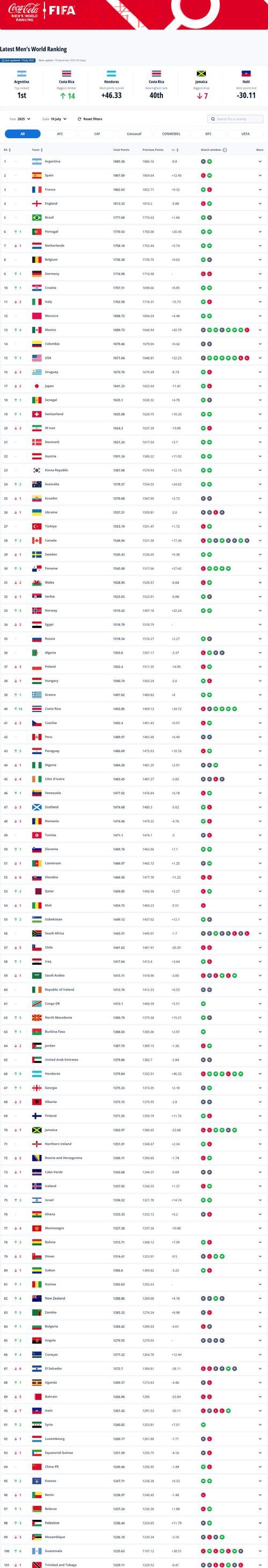The height and width of the screenshot is (1568, 268).
Task: Switch to the UEFA tab
Action: click(245, 134)
